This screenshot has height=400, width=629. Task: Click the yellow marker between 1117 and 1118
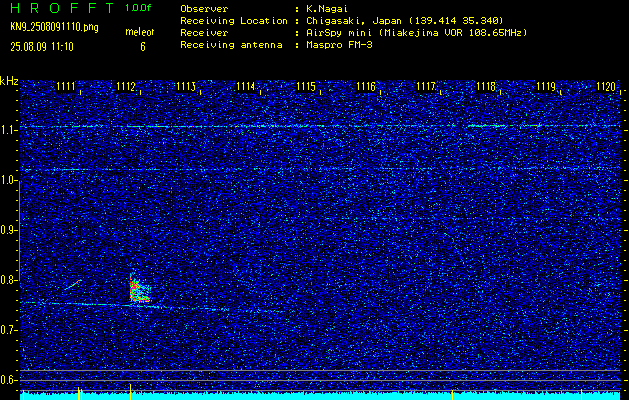tap(452, 394)
